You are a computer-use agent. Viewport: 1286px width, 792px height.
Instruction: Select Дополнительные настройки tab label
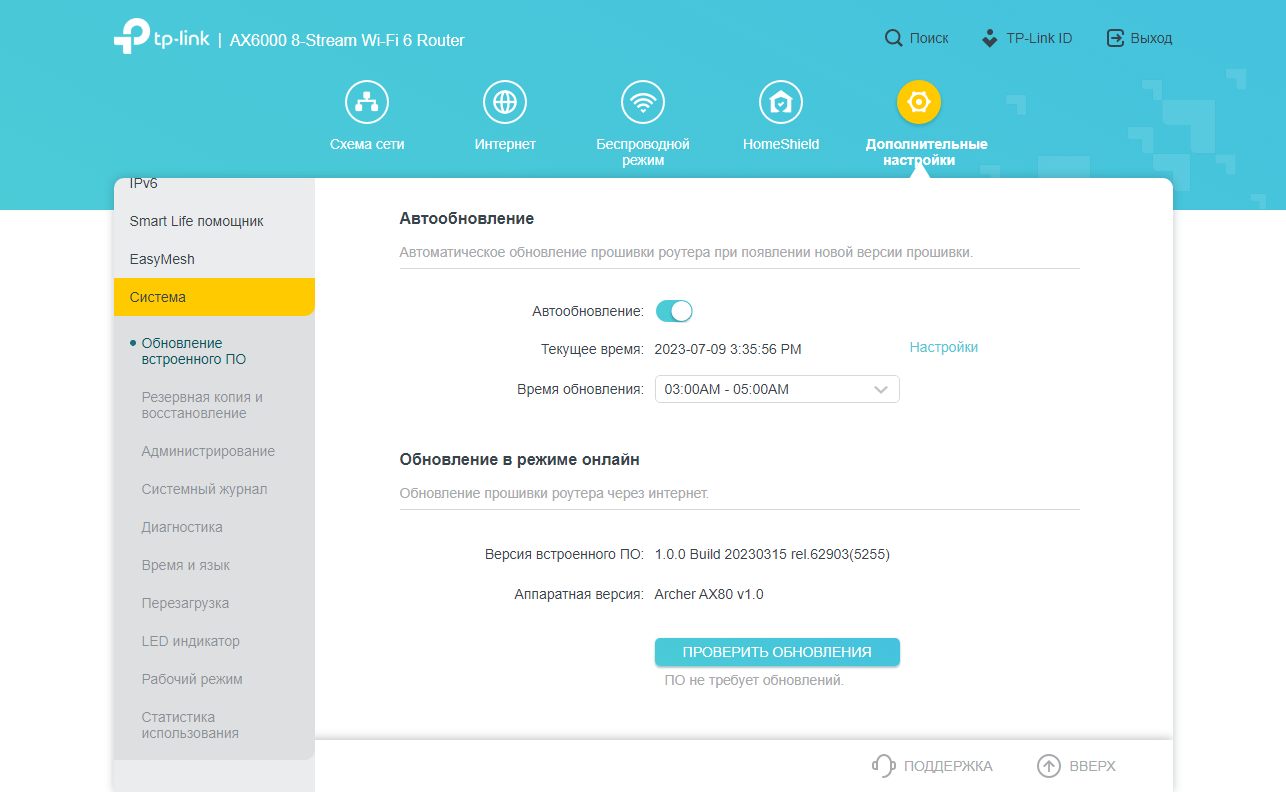click(x=926, y=152)
